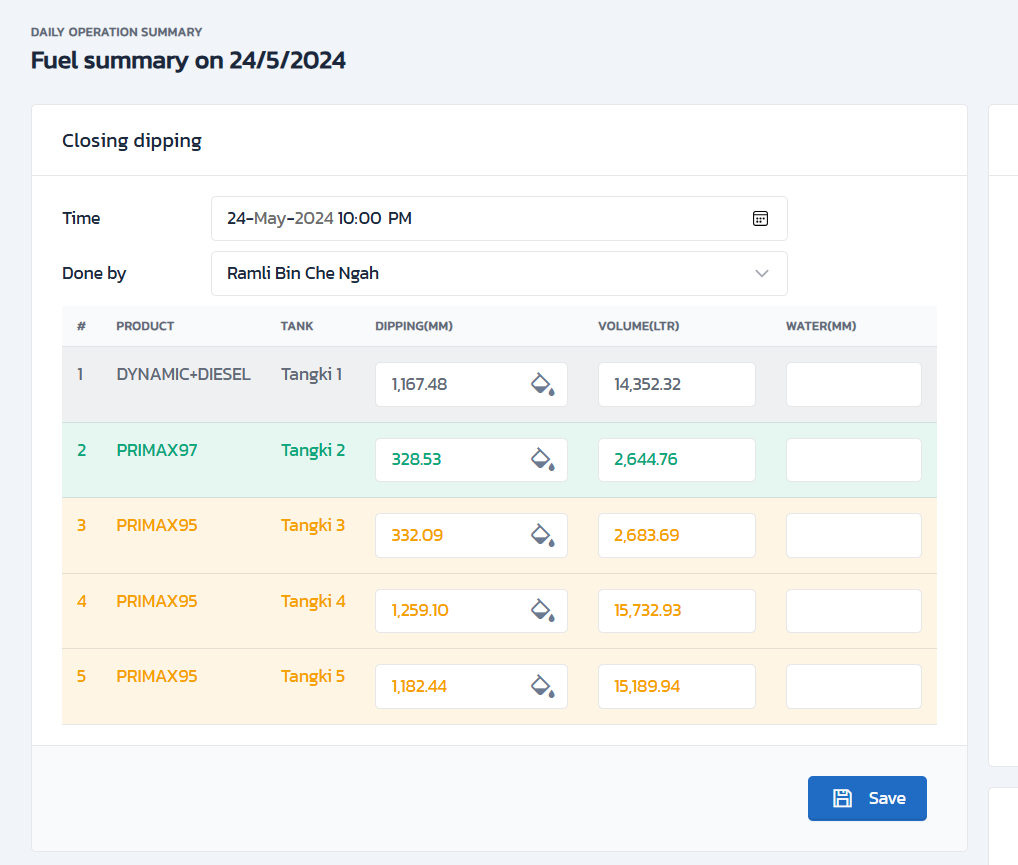
Task: Edit dipping value 1,167.48 for DYNAMIC+DIESEL
Action: pyautogui.click(x=448, y=385)
